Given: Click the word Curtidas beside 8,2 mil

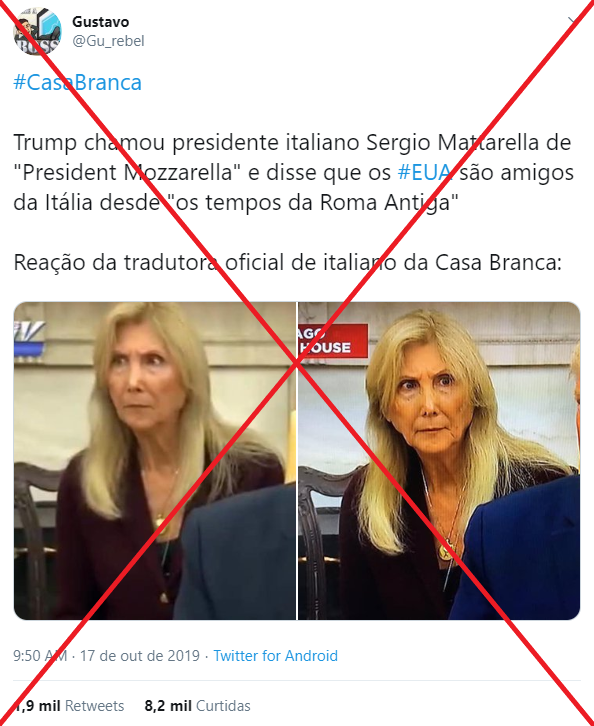Looking at the screenshot, I should click(x=223, y=706).
